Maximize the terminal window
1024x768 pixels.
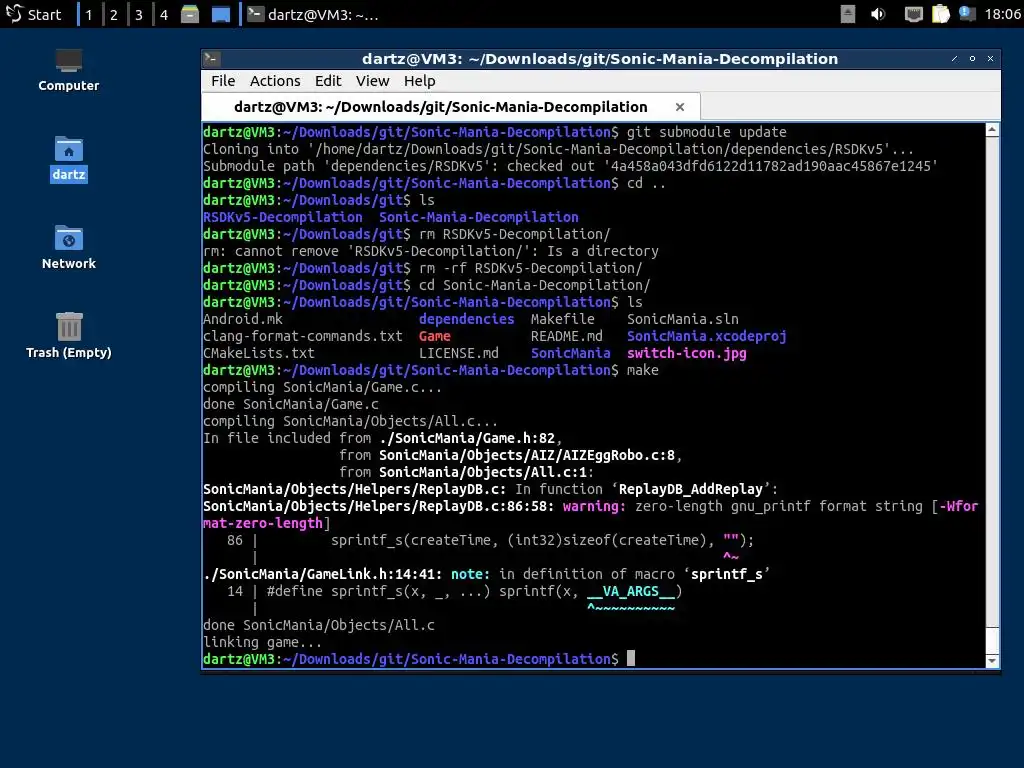click(x=972, y=59)
